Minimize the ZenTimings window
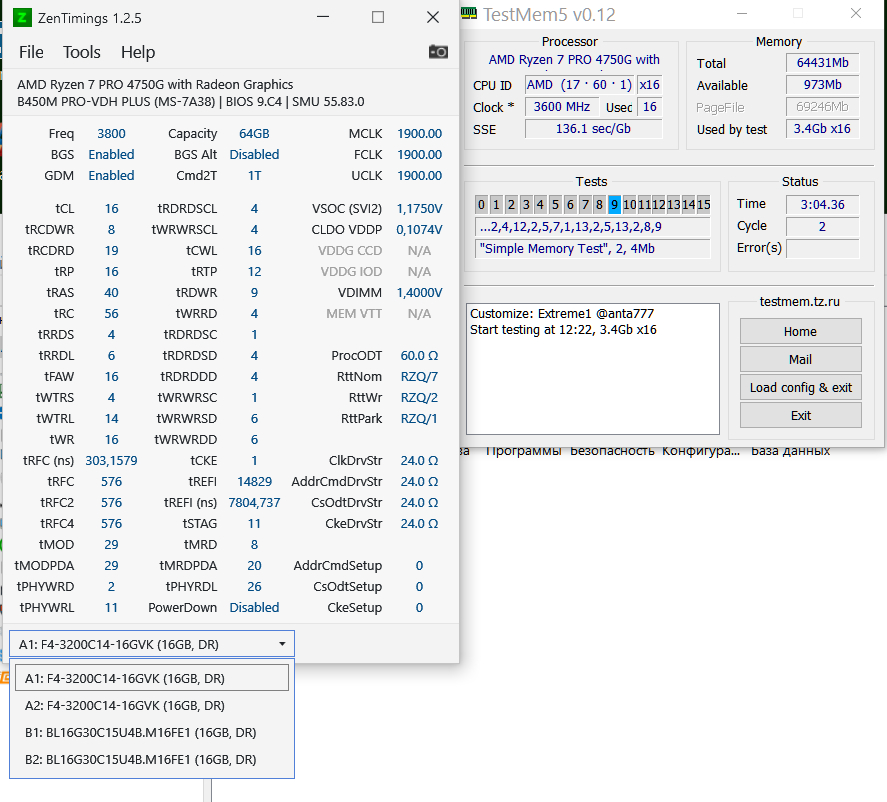 [323, 17]
